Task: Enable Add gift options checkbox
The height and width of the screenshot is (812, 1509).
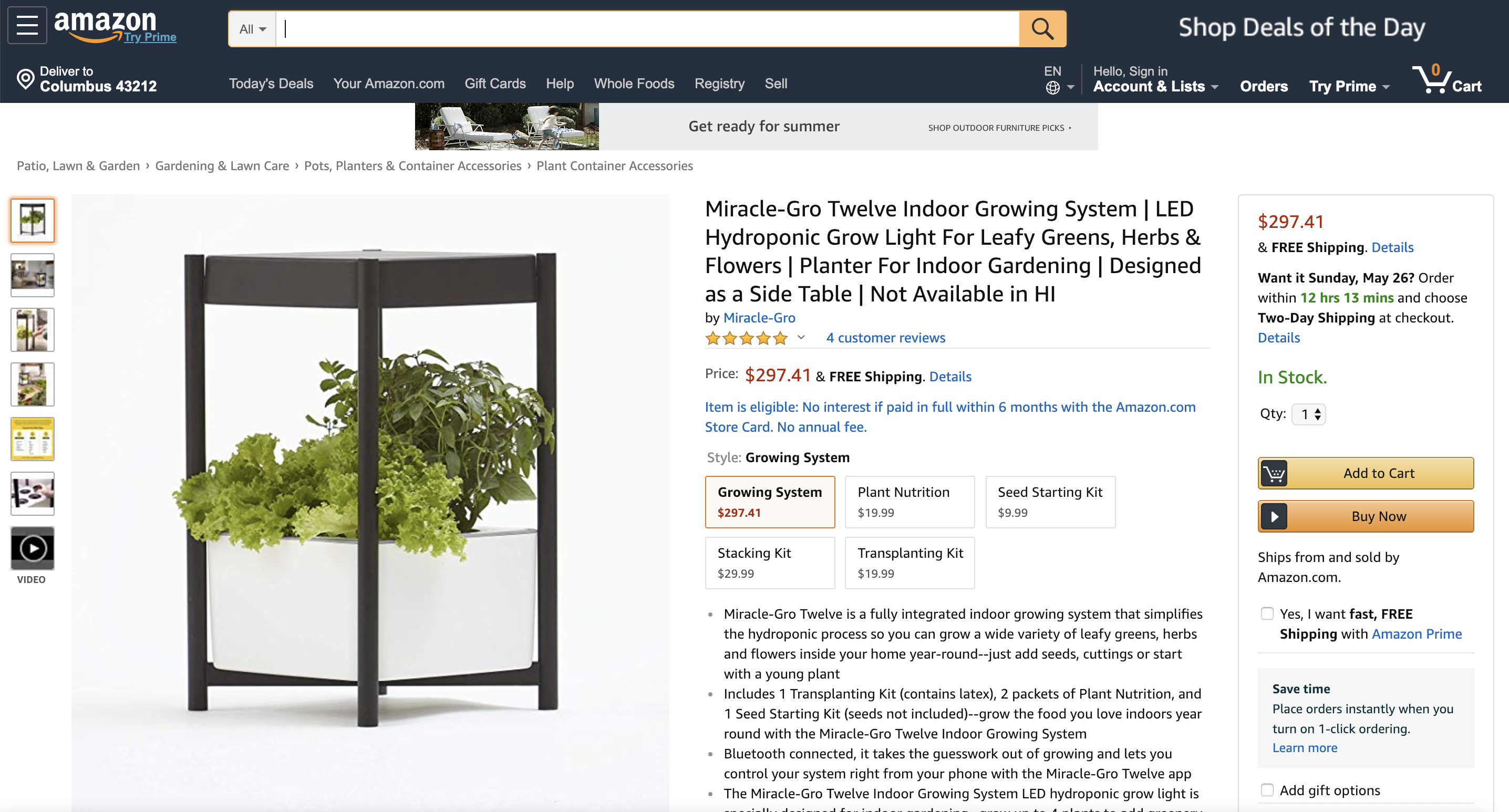Action: point(1267,790)
